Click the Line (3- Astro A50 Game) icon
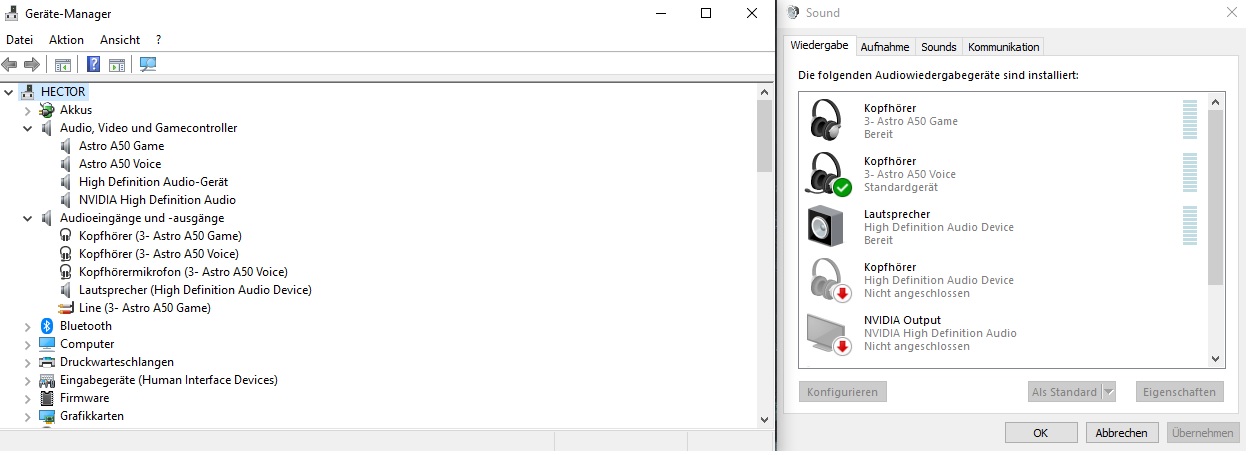Image resolution: width=1249 pixels, height=455 pixels. point(66,308)
